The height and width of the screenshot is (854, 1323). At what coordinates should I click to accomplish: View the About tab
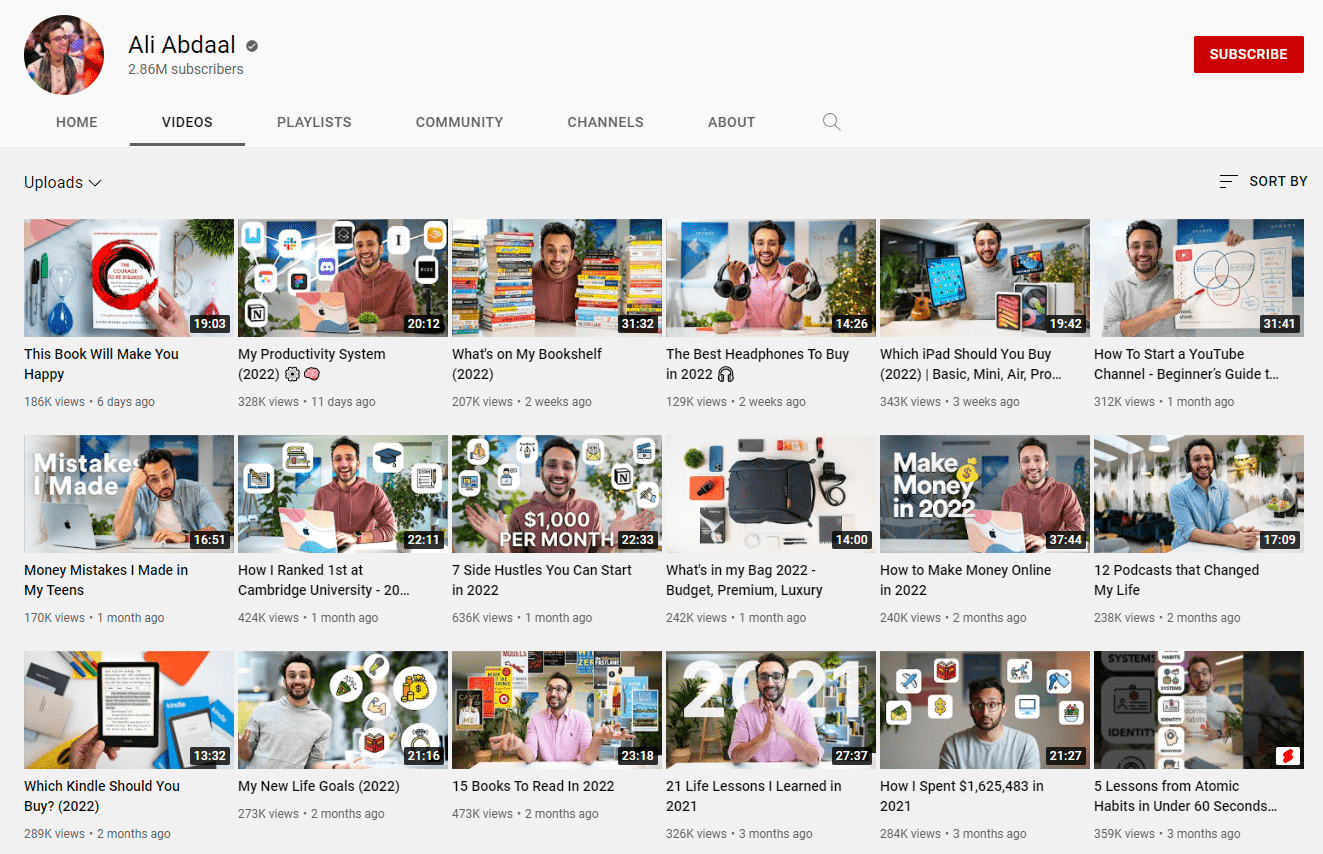[x=731, y=122]
